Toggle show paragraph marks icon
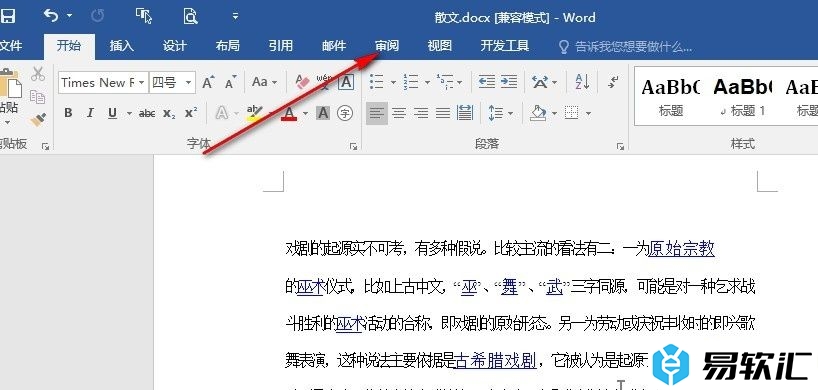Image resolution: width=818 pixels, height=390 pixels. pyautogui.click(x=614, y=82)
